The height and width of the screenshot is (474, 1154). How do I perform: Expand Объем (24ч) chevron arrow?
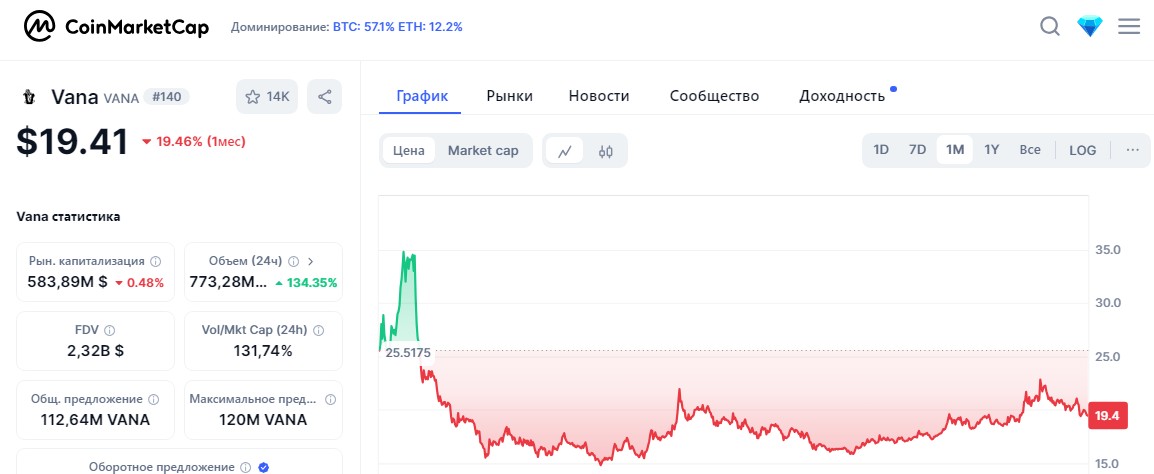[310, 260]
